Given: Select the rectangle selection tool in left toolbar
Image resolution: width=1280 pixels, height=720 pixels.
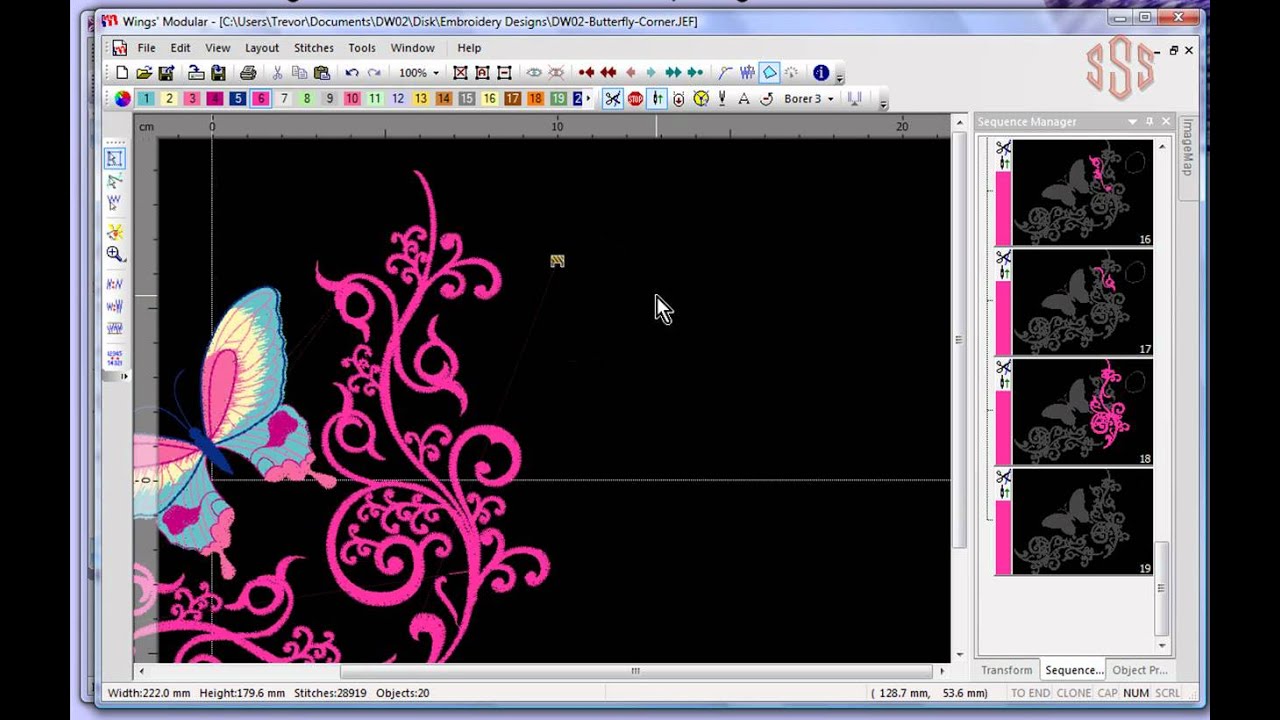Looking at the screenshot, I should tap(115, 158).
